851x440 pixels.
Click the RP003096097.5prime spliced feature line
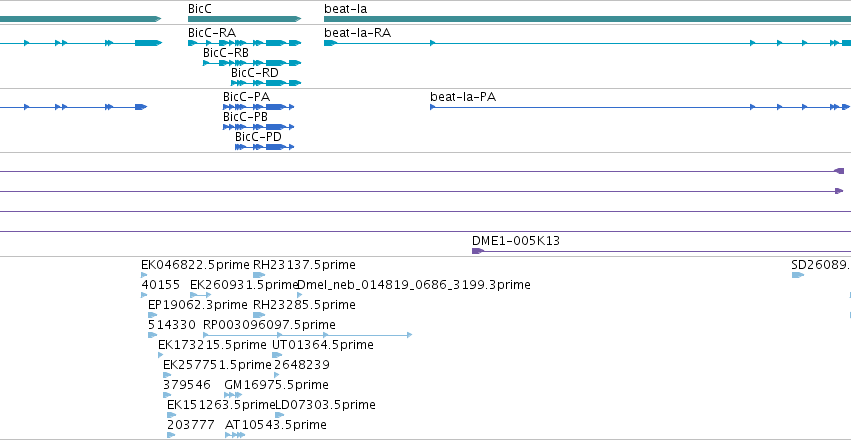click(x=307, y=335)
